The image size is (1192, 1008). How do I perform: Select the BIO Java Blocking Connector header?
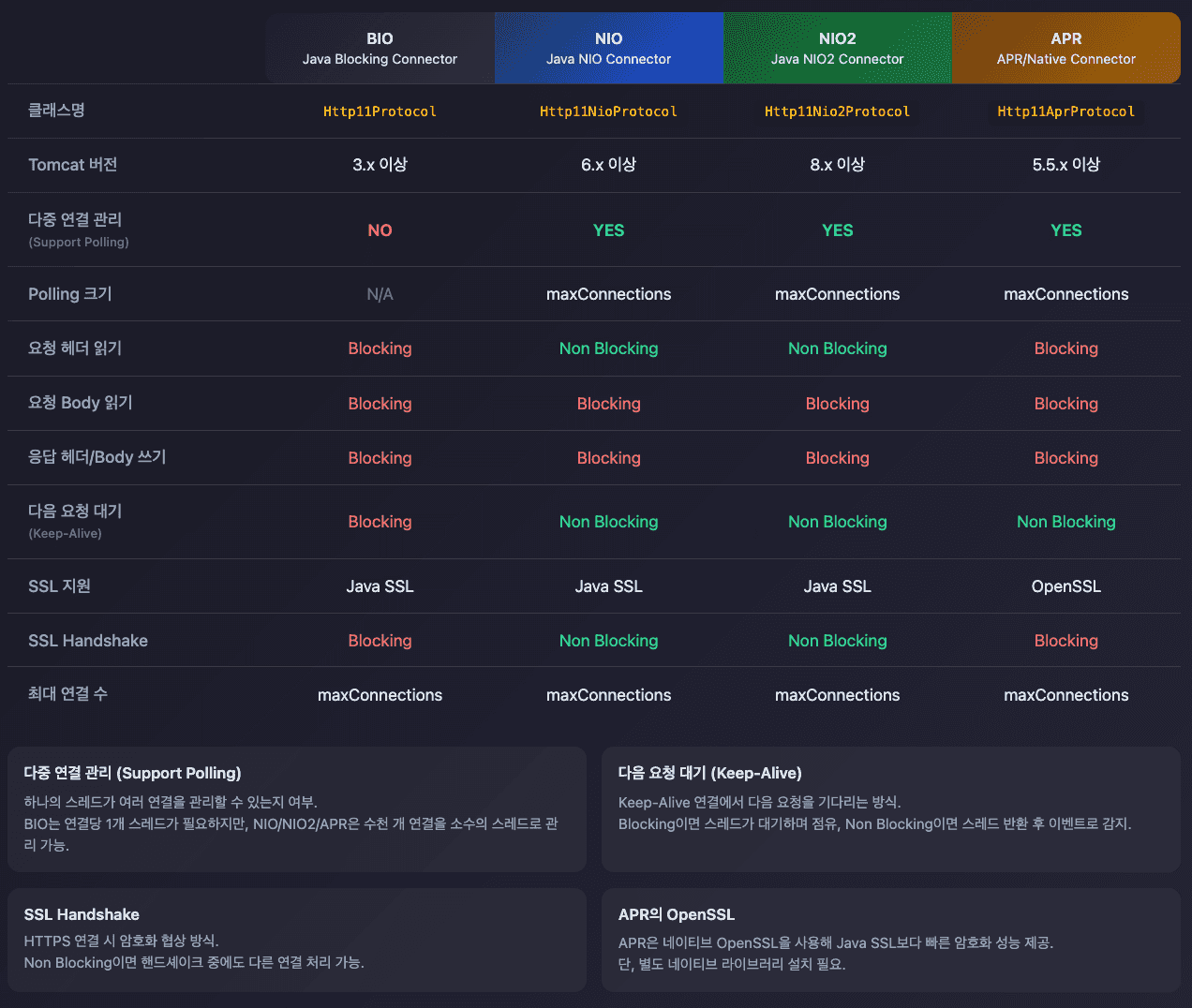[380, 48]
